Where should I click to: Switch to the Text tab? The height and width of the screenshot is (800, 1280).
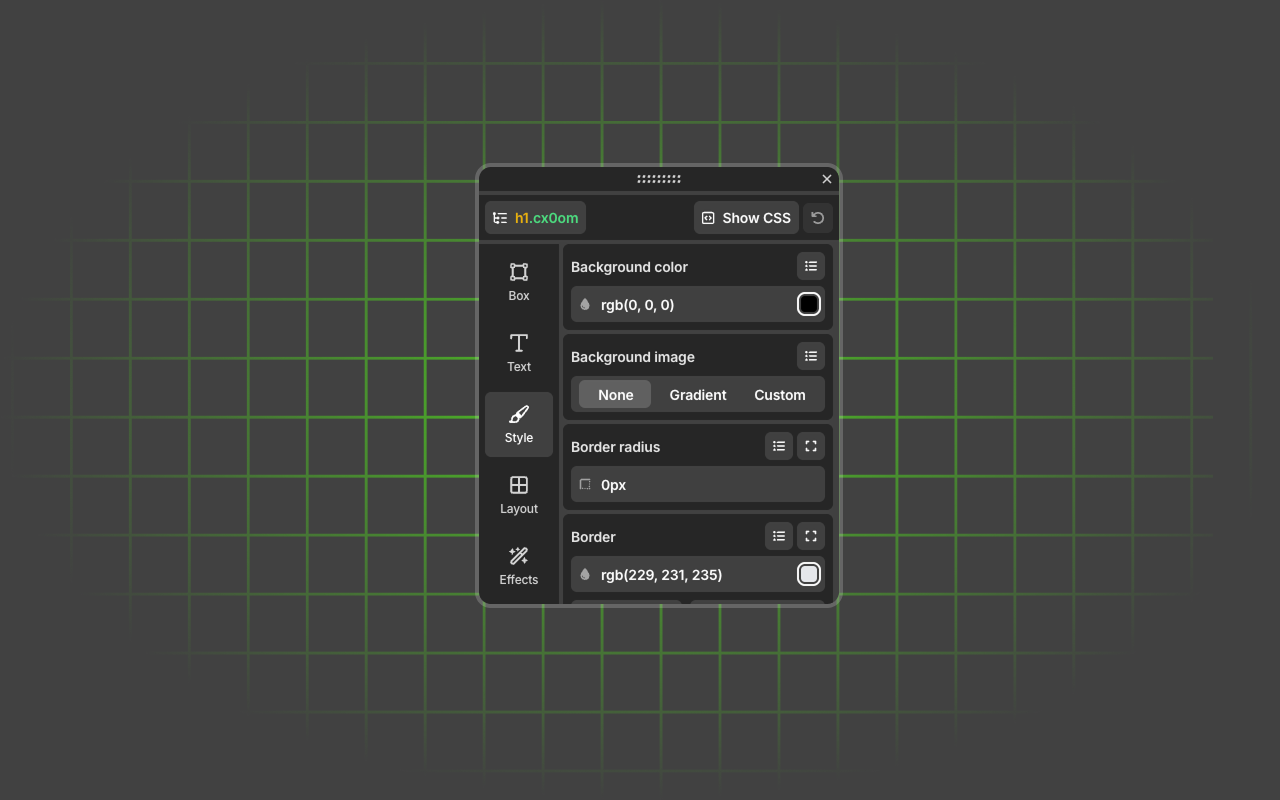518,352
